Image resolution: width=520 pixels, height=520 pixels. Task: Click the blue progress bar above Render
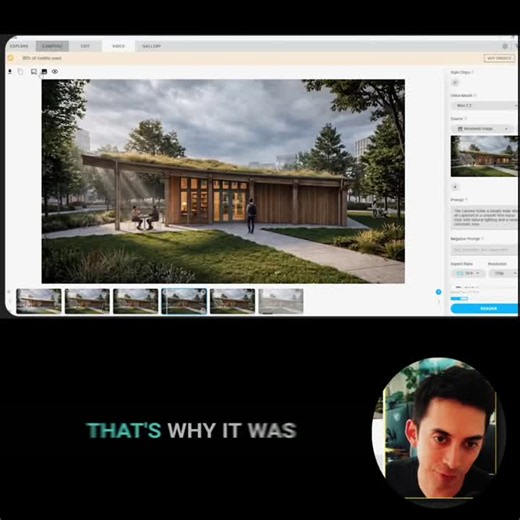459,299
